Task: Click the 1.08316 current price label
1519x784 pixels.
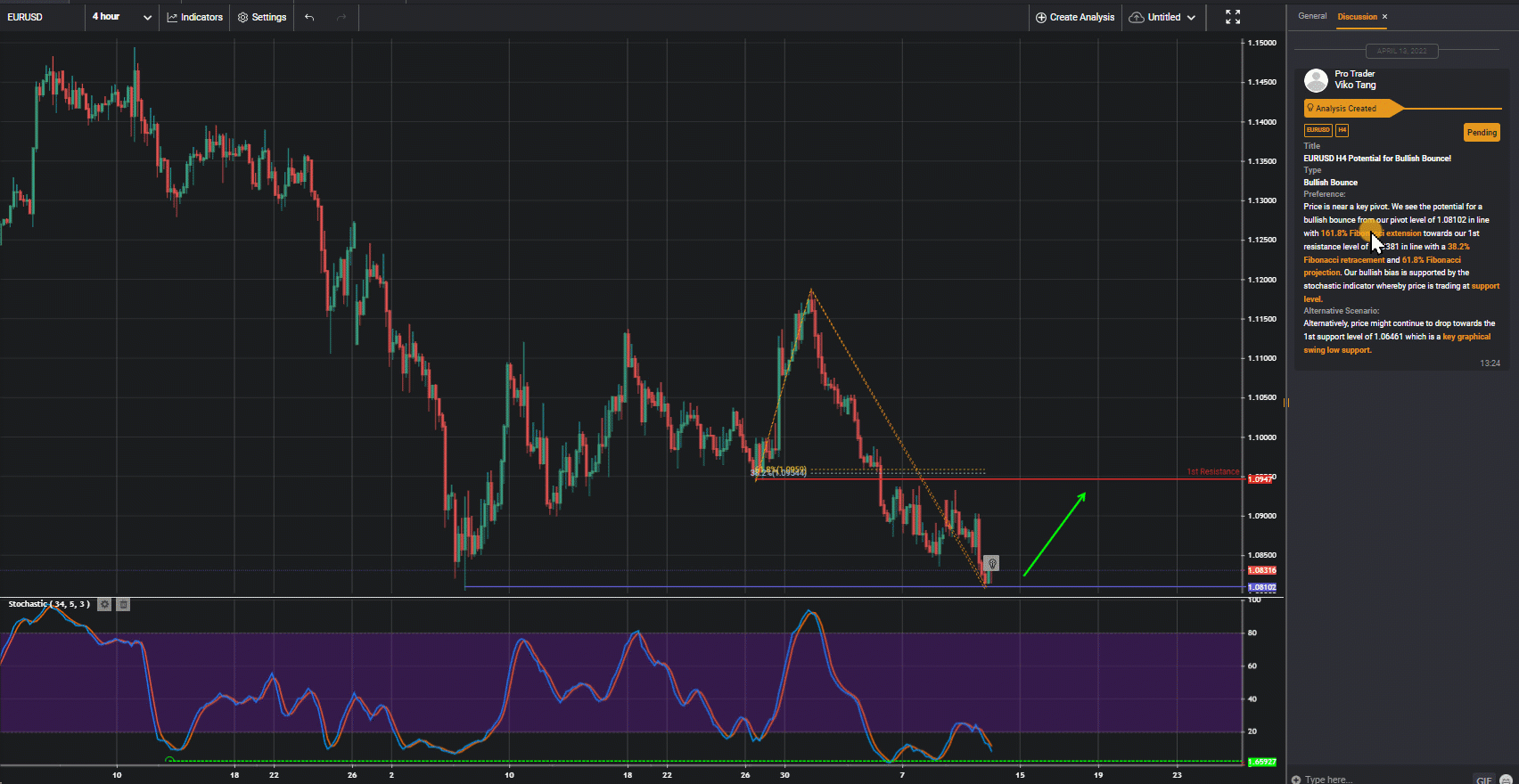Action: click(x=1261, y=570)
